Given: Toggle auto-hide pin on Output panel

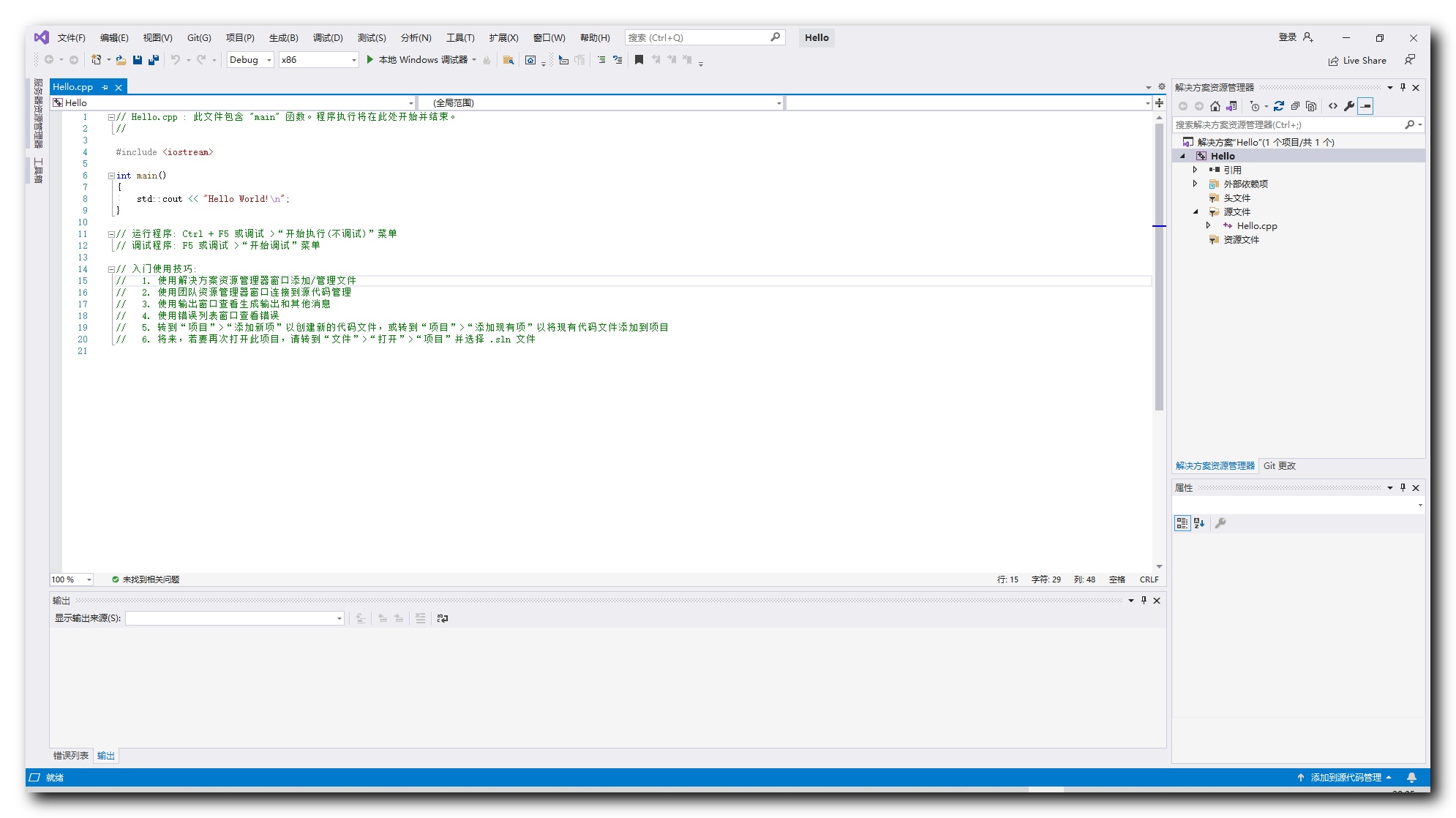Looking at the screenshot, I should tap(1144, 601).
